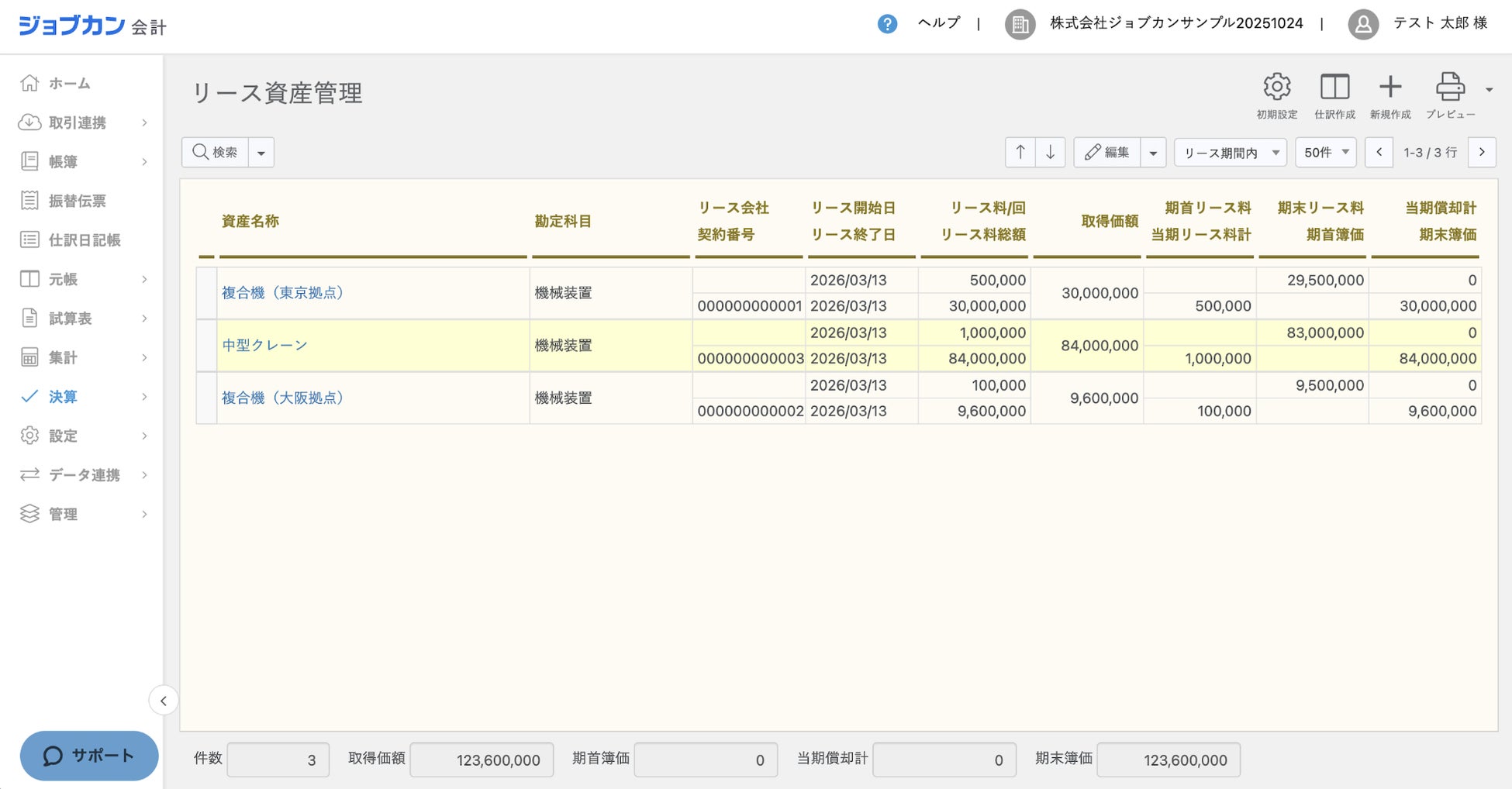The image size is (1512, 789).
Task: Move row down with down arrow
Action: 1050,153
